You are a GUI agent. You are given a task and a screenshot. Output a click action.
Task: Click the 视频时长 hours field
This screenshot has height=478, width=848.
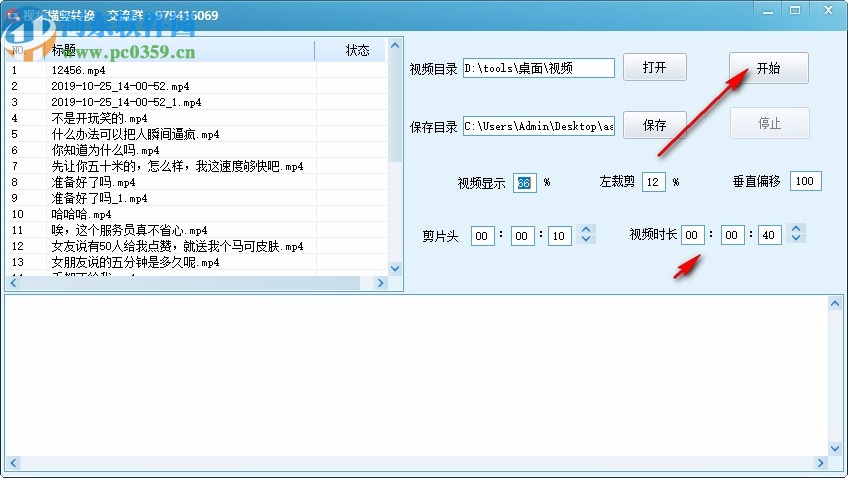(x=692, y=235)
